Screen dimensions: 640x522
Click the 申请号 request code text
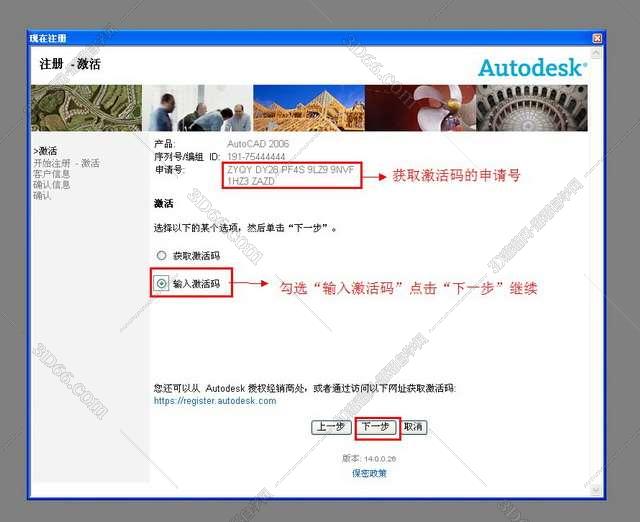(290, 176)
